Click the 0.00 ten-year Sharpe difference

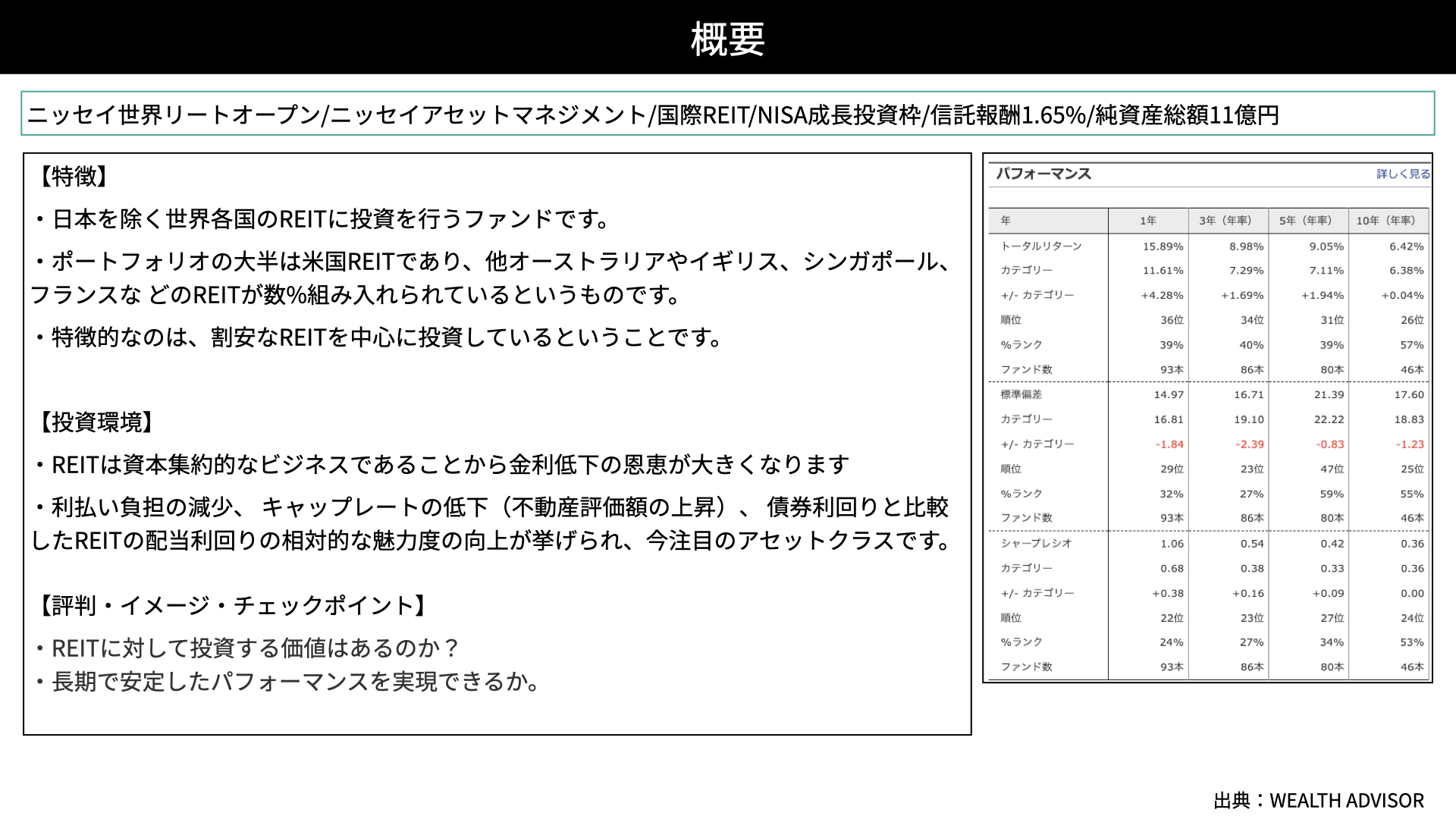tap(1413, 593)
